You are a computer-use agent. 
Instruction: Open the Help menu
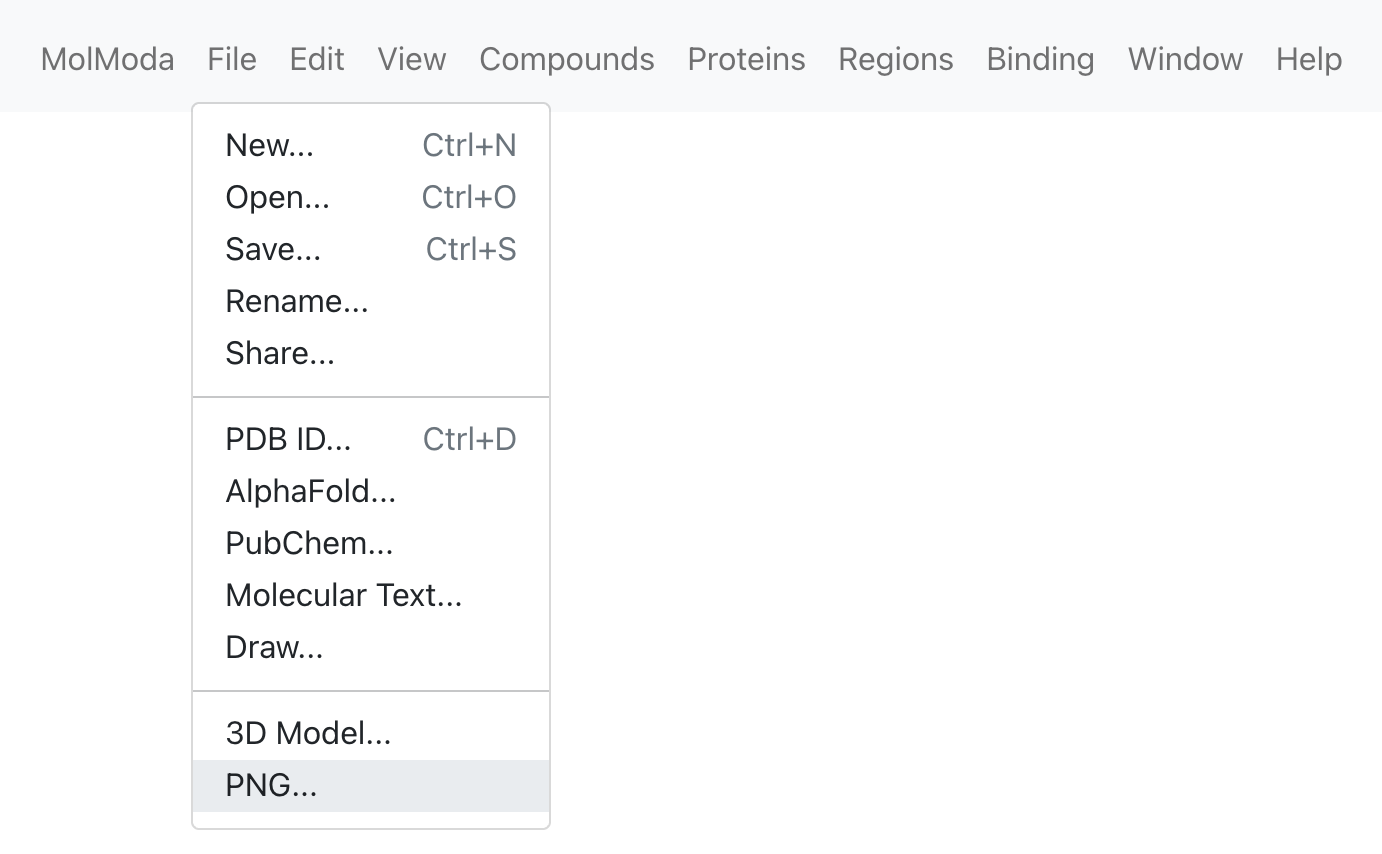tap(1309, 59)
